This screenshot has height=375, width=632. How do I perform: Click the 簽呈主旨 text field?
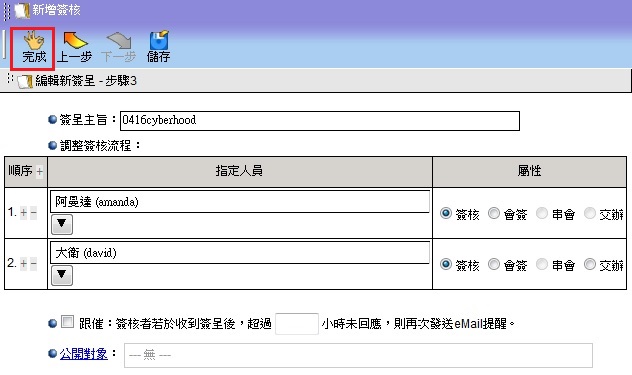(x=320, y=121)
